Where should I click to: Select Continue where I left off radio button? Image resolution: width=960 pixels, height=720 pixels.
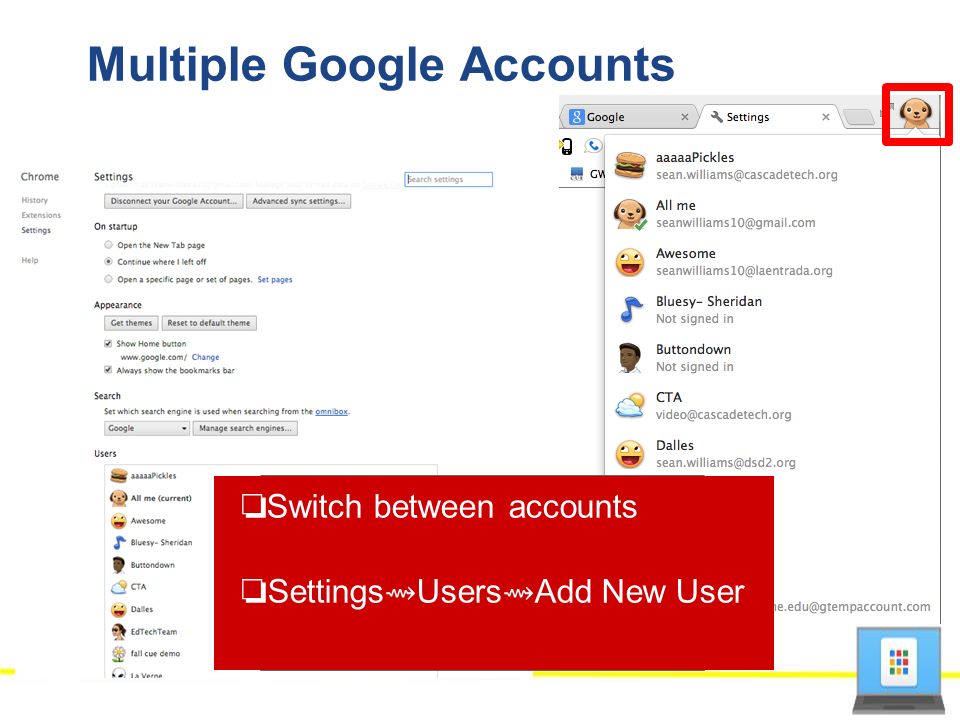(108, 261)
